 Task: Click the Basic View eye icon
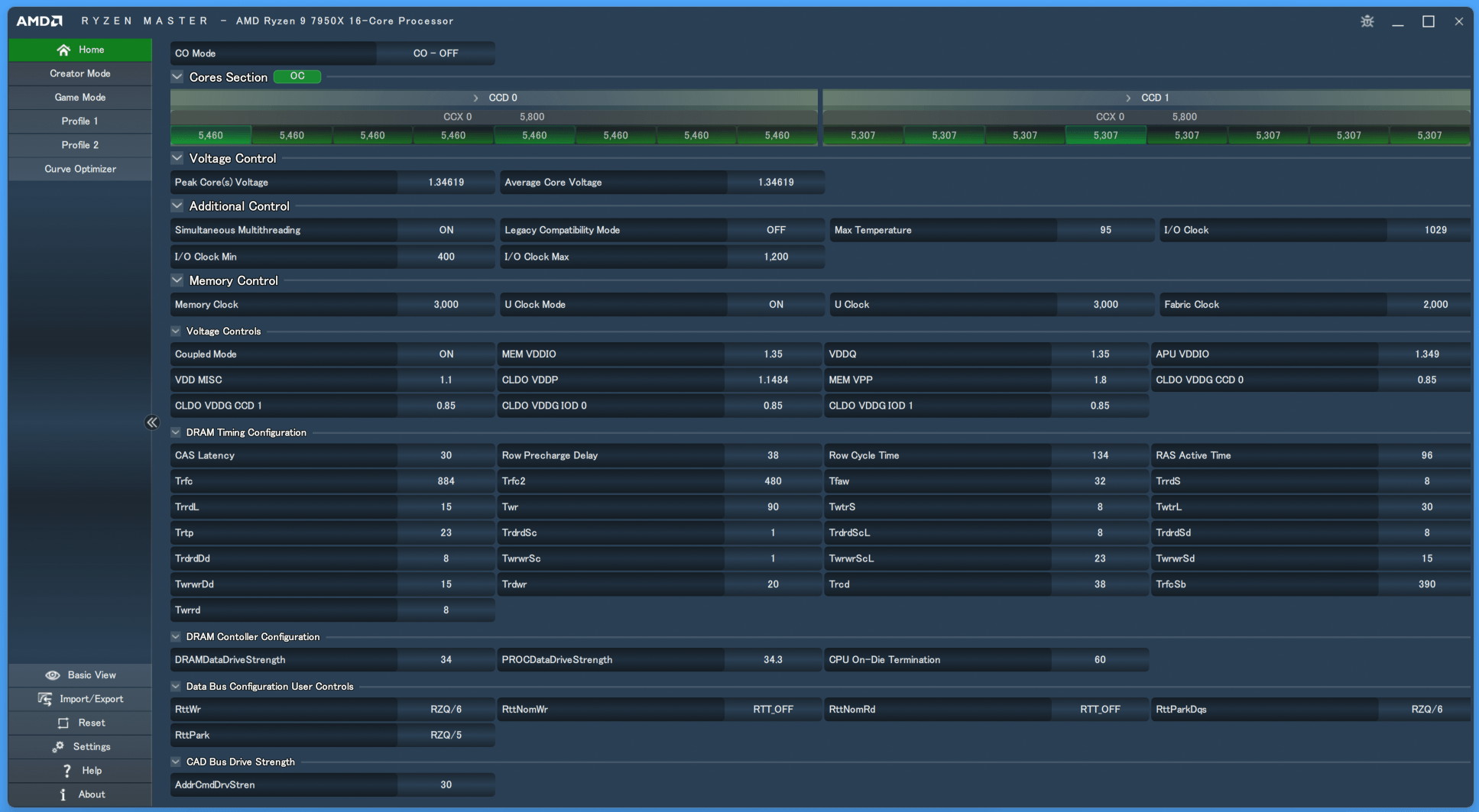52,675
